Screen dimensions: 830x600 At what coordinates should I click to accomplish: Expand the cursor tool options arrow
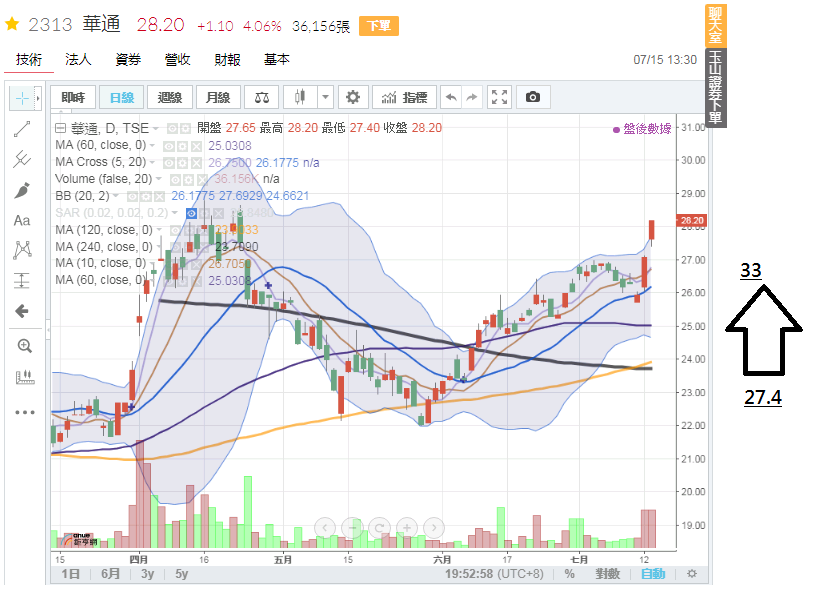(38, 98)
